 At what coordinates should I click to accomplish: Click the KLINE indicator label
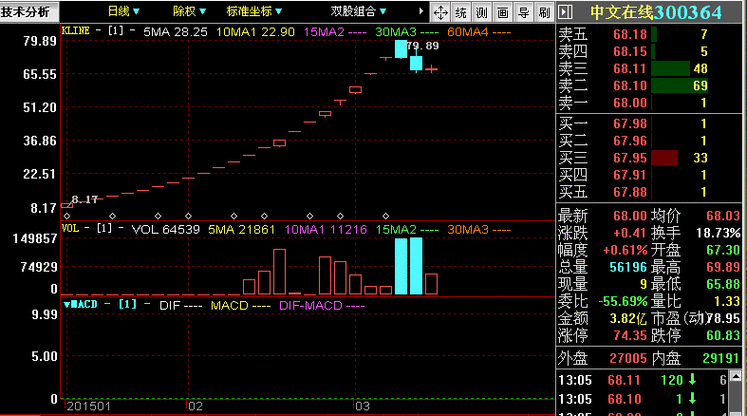coord(77,31)
